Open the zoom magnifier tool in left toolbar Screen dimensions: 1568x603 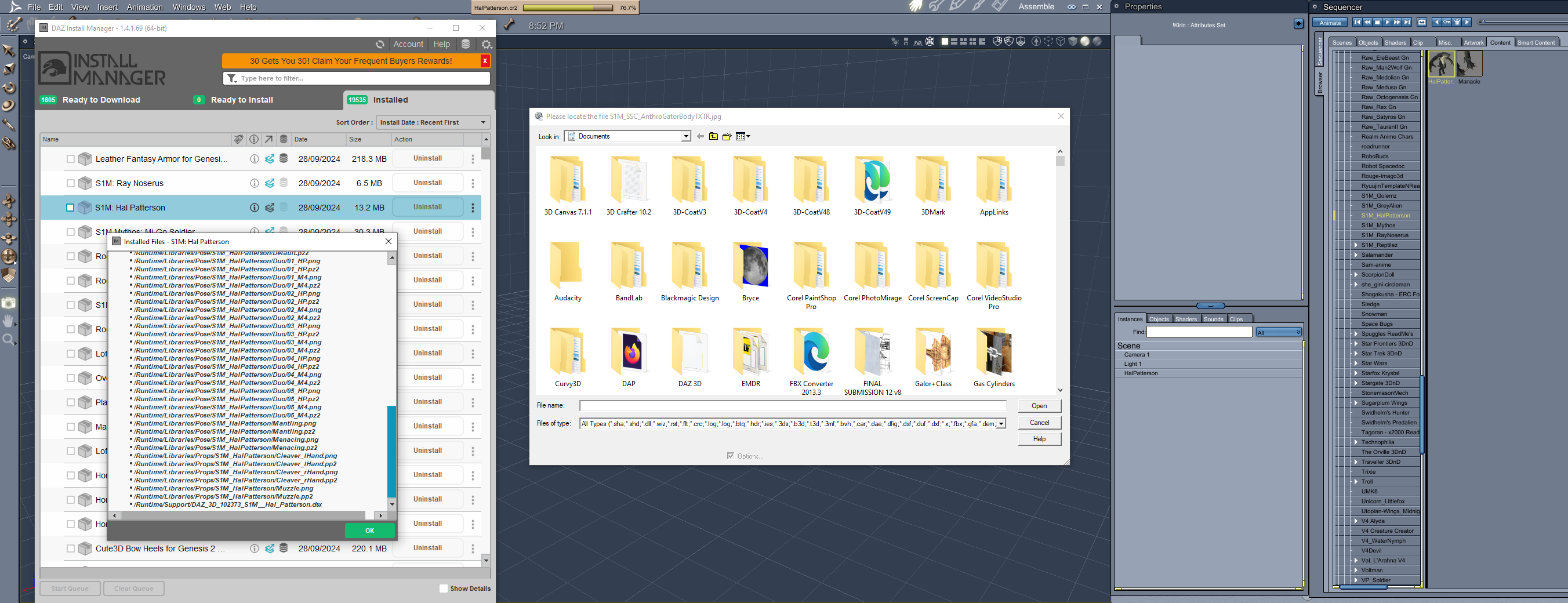pos(9,340)
